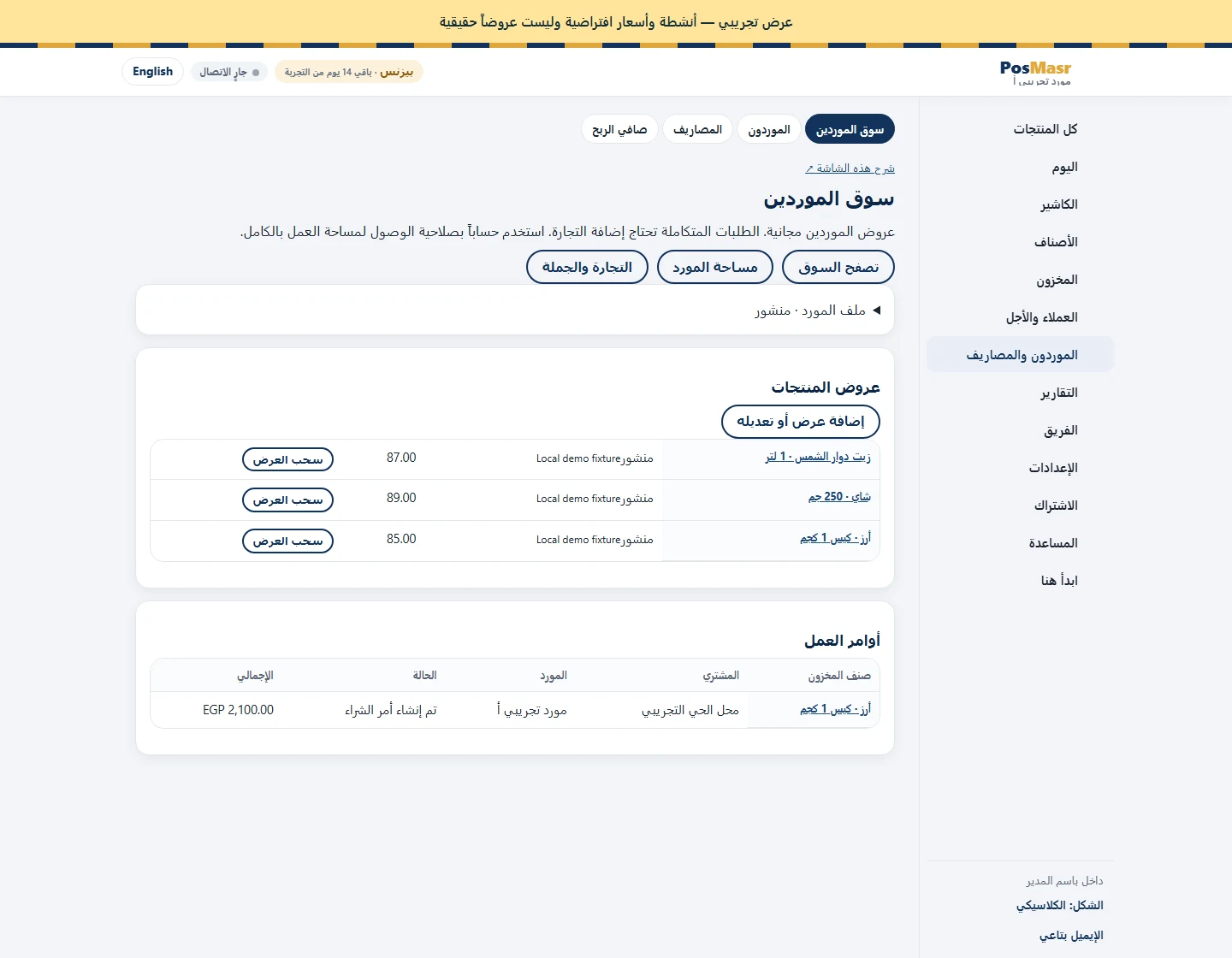The width and height of the screenshot is (1232, 958).
Task: Withdraw the offer priced 85.00
Action: 287,541
